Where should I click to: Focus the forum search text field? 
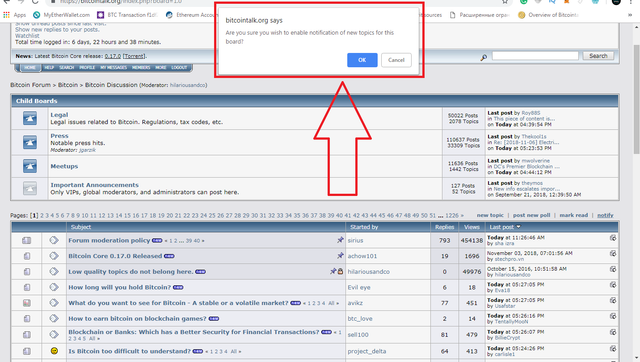click(535, 56)
